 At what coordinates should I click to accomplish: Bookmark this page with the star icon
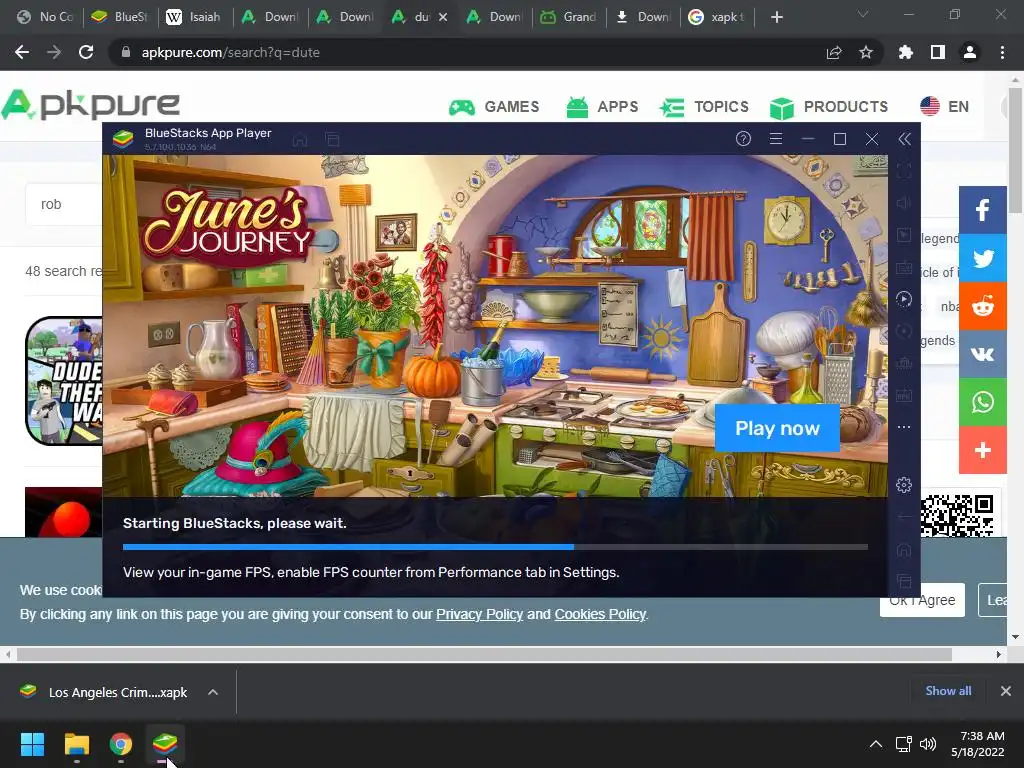coord(866,52)
